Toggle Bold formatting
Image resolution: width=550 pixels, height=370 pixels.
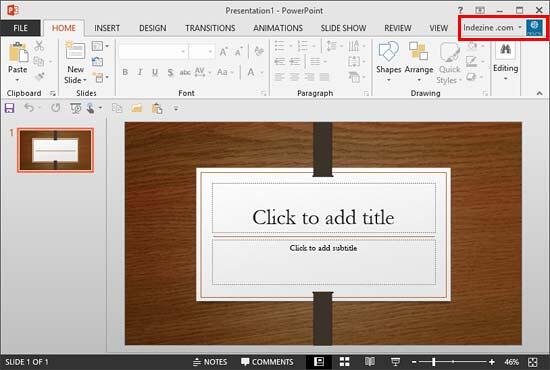125,72
